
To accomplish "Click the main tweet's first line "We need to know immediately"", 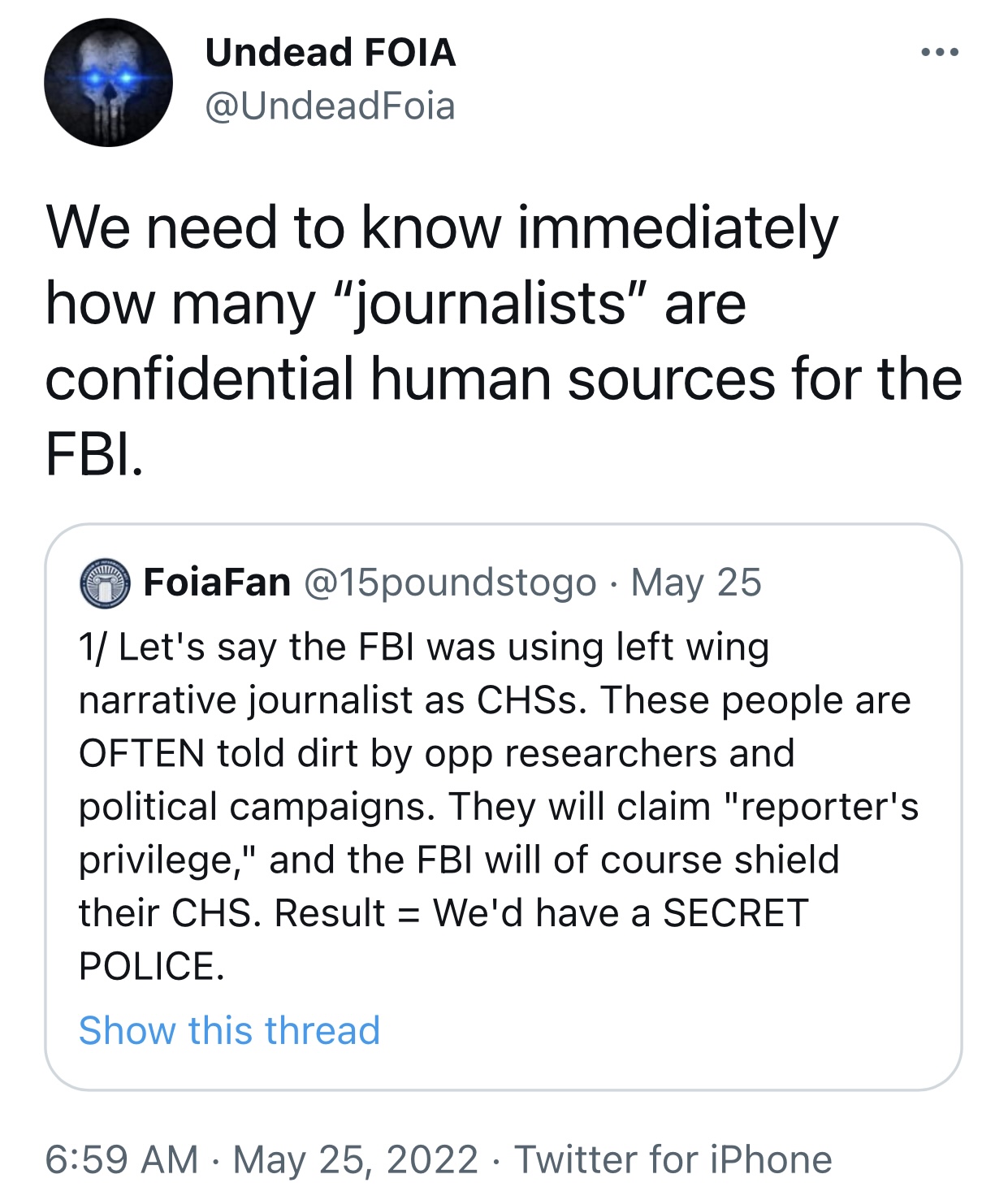I will pyautogui.click(x=442, y=227).
